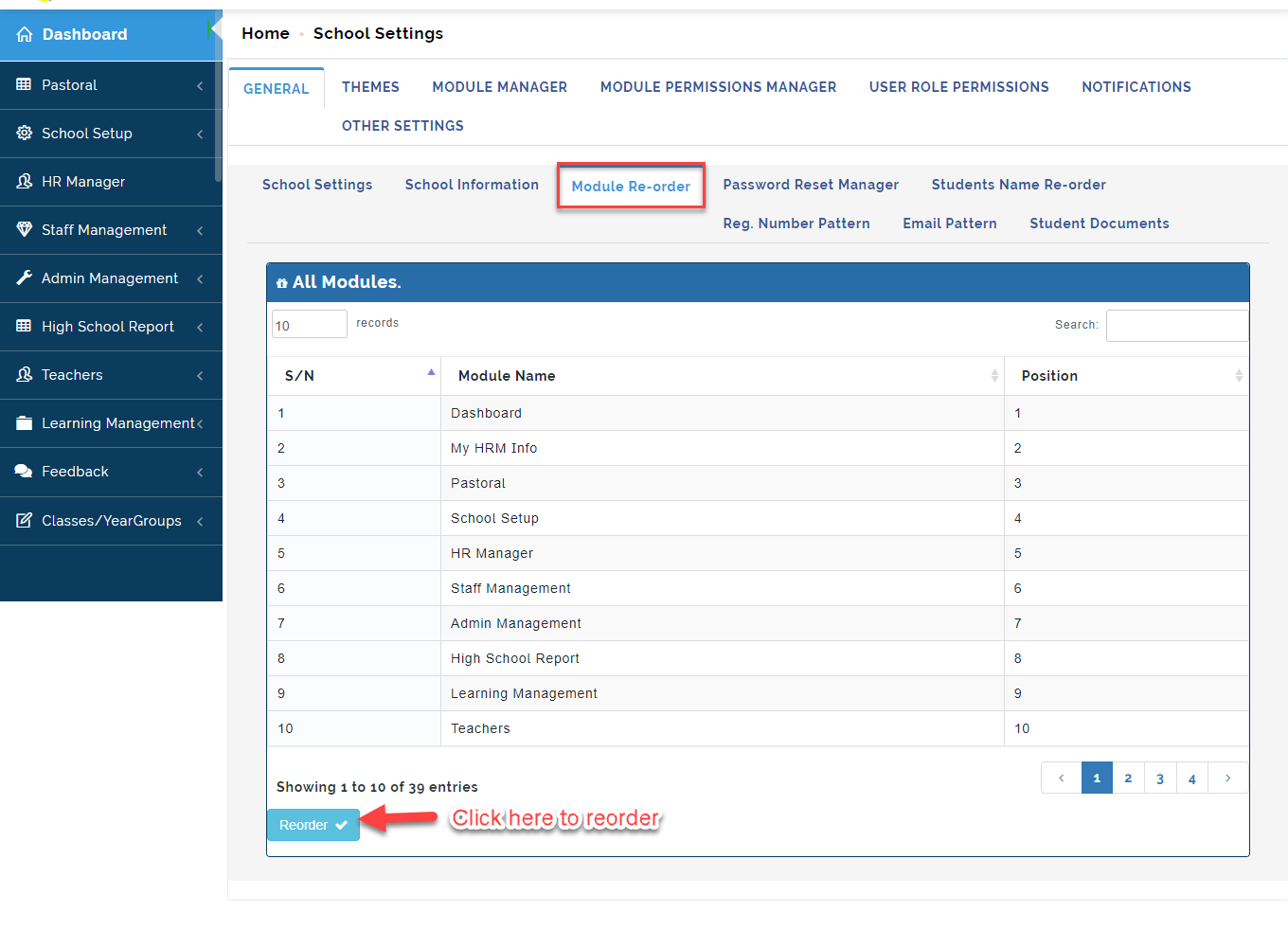This screenshot has width=1288, height=931.
Task: Sort table by Module Name arrows
Action: point(994,376)
